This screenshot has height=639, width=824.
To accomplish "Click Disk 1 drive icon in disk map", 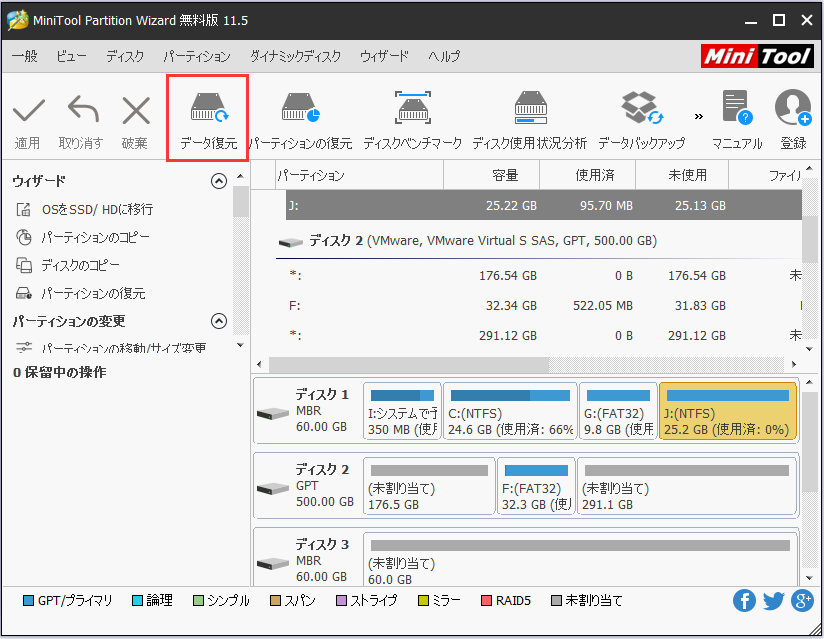I will click(x=273, y=414).
